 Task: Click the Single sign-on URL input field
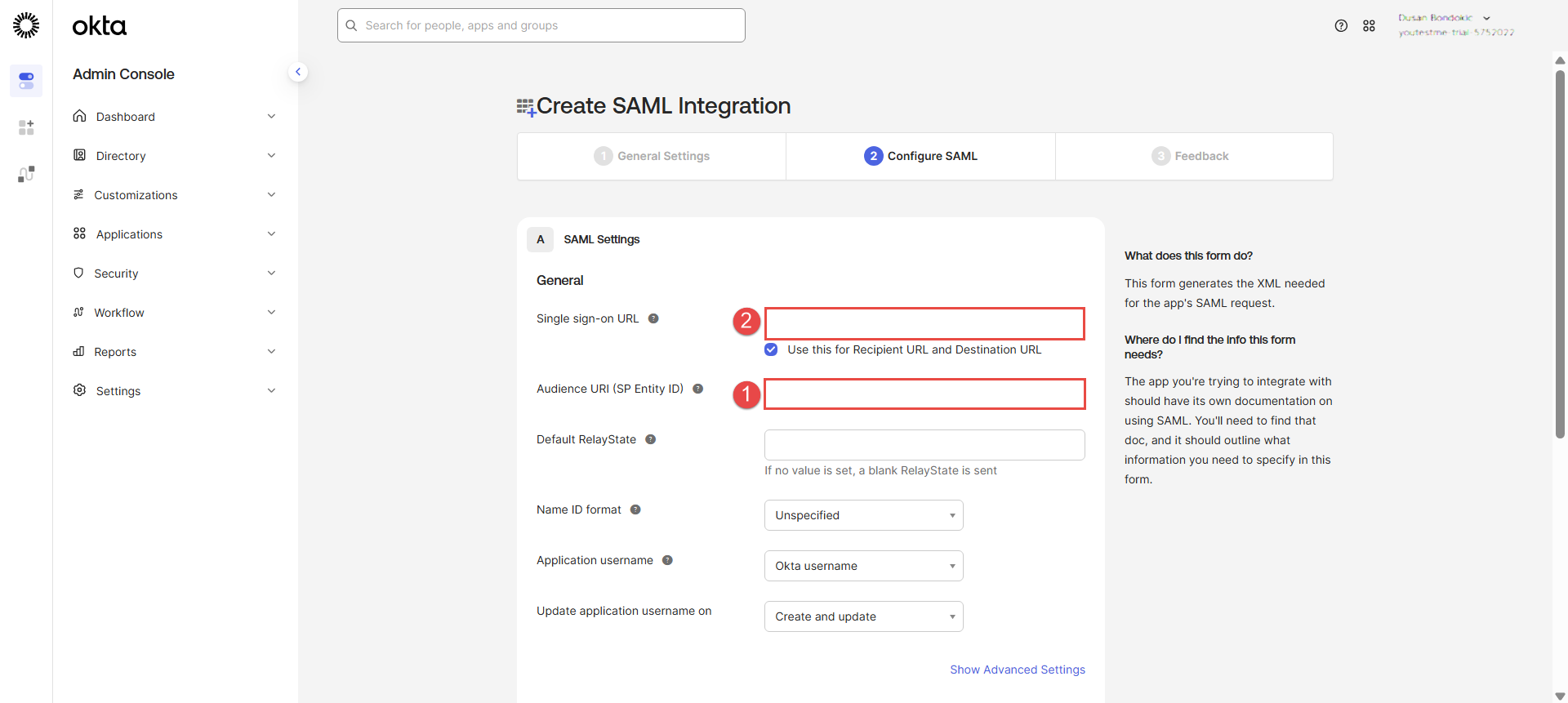(924, 323)
